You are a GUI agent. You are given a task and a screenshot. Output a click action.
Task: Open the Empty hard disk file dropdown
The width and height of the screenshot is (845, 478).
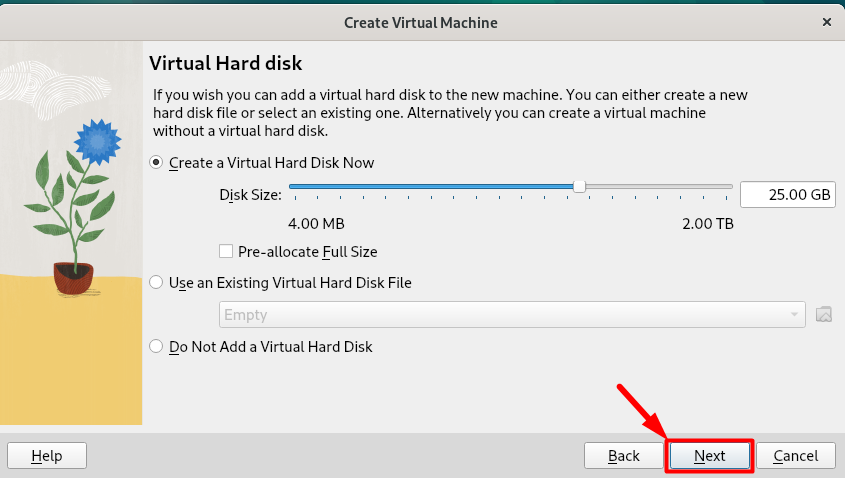(512, 315)
